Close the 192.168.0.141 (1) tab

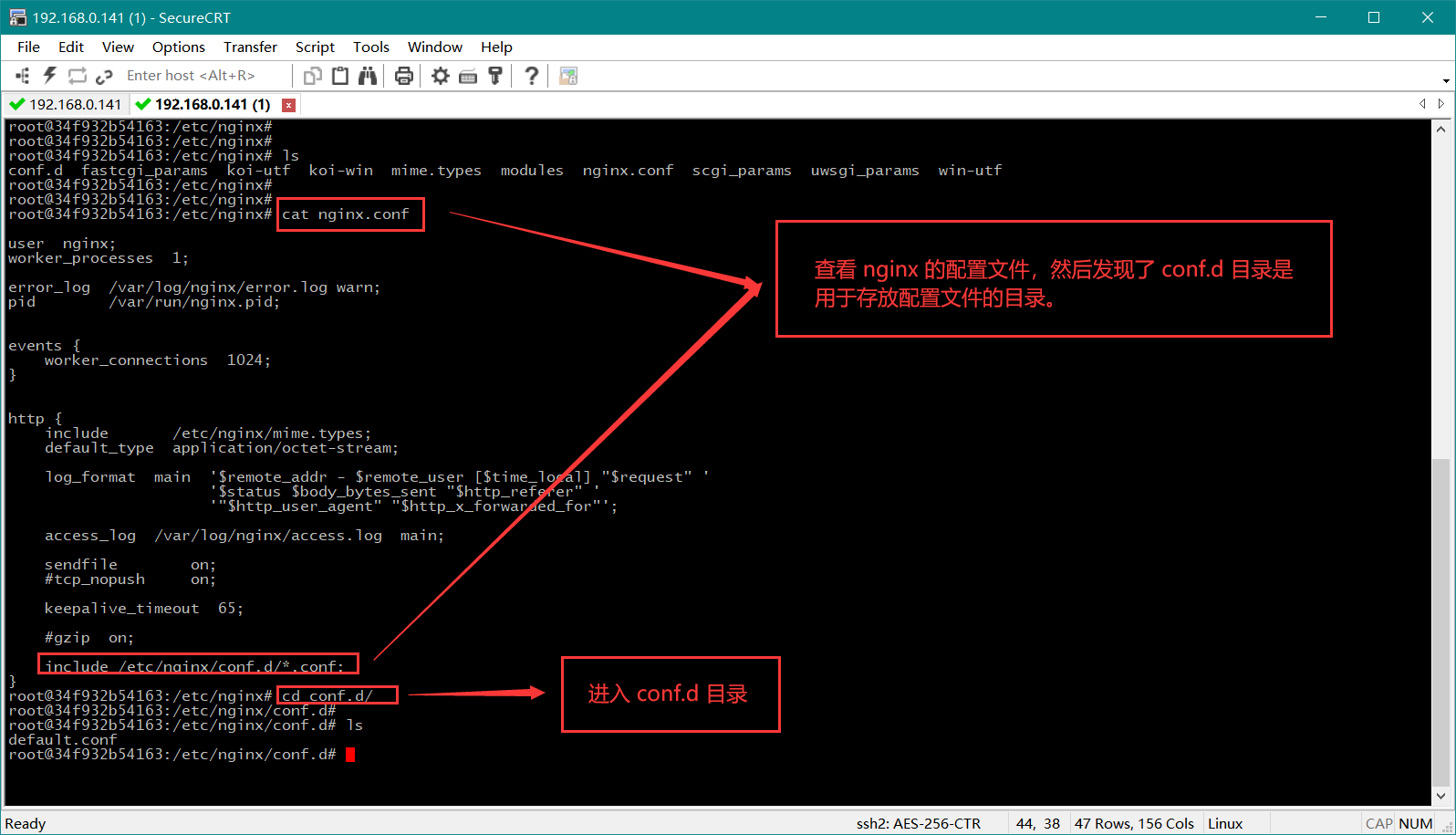tap(288, 105)
